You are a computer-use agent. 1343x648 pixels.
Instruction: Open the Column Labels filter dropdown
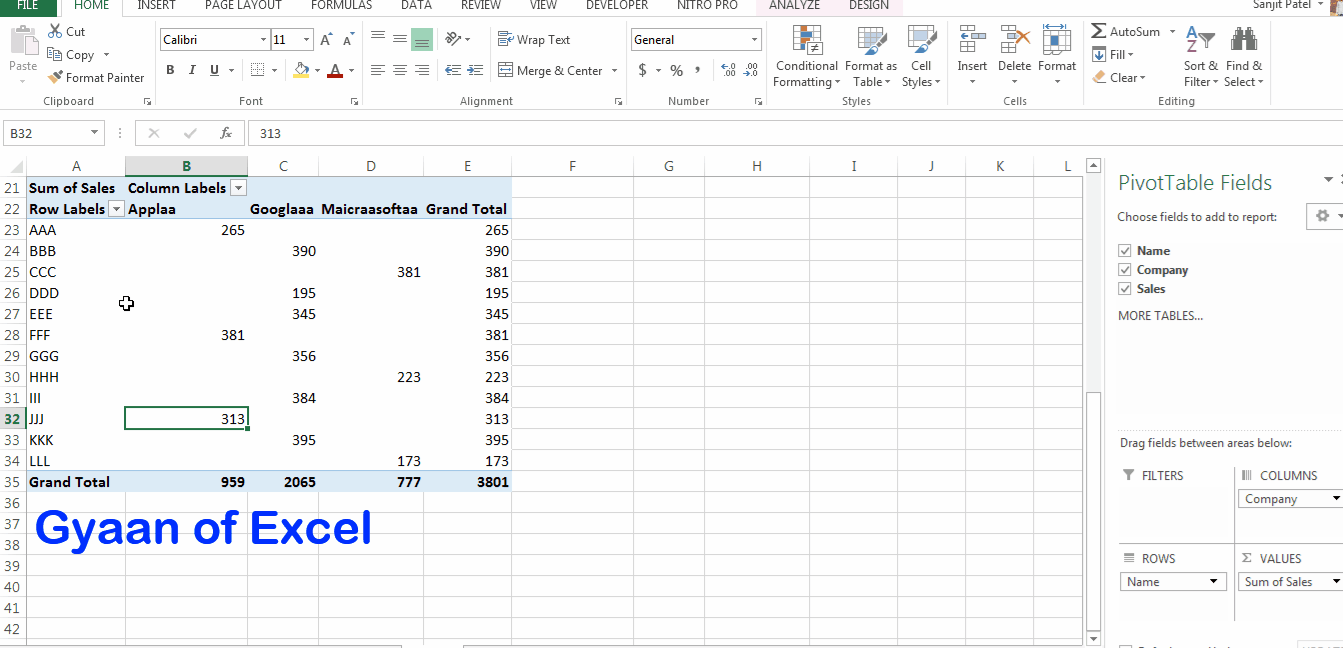pyautogui.click(x=238, y=188)
